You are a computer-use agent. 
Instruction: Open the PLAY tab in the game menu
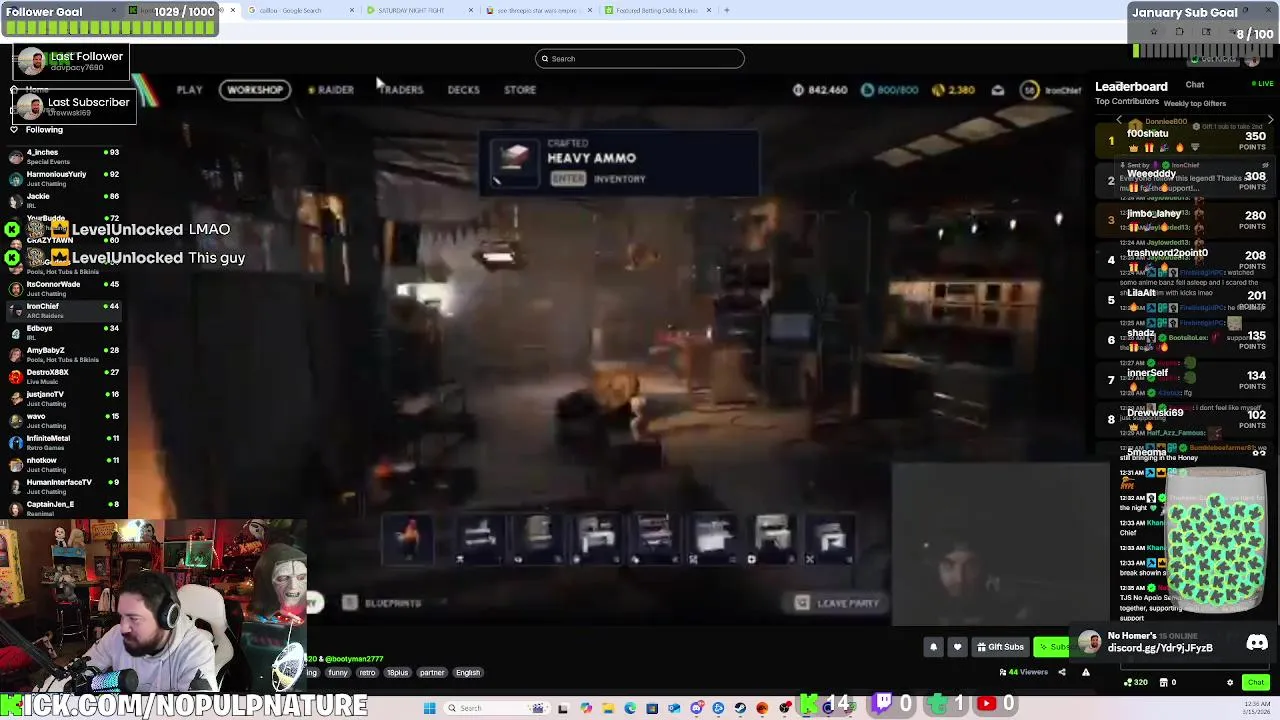[x=189, y=90]
